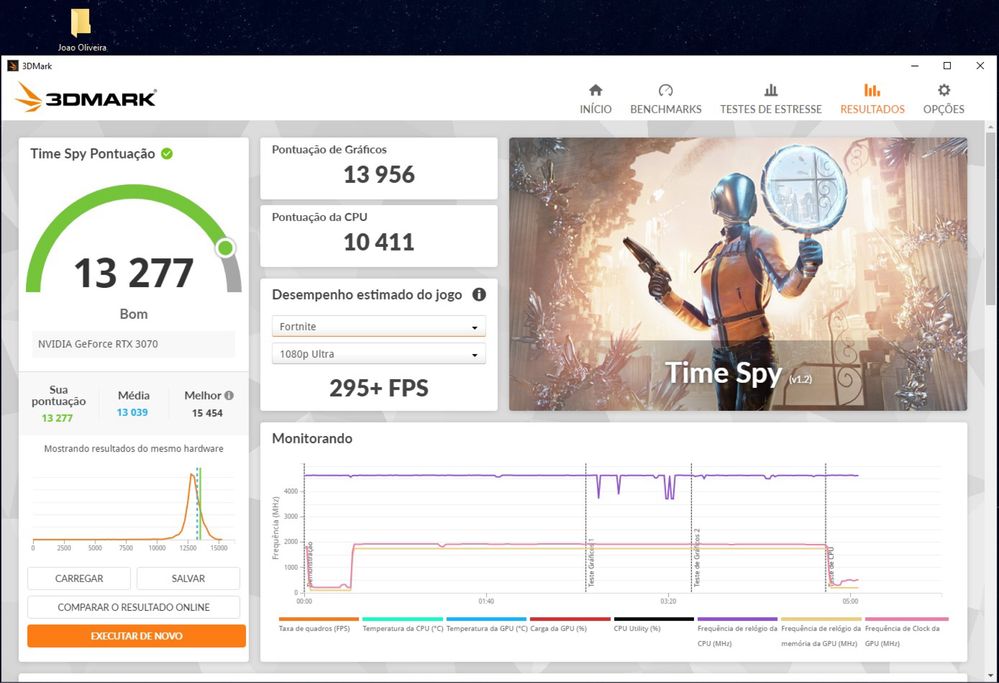Toggle Frequência de relógio da memória GPU legend
The image size is (999, 683).
coord(821,635)
